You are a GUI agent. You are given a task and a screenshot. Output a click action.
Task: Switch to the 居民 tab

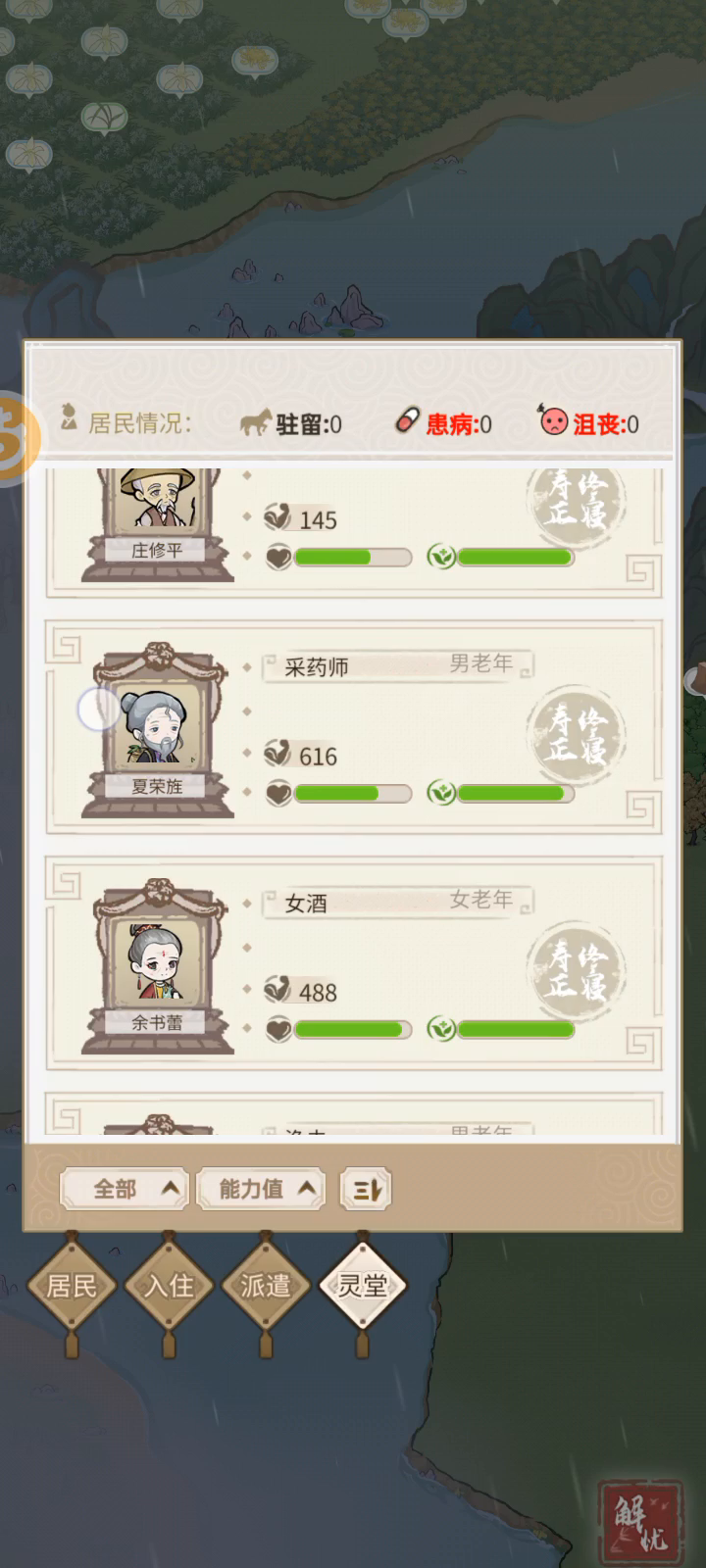(72, 1285)
